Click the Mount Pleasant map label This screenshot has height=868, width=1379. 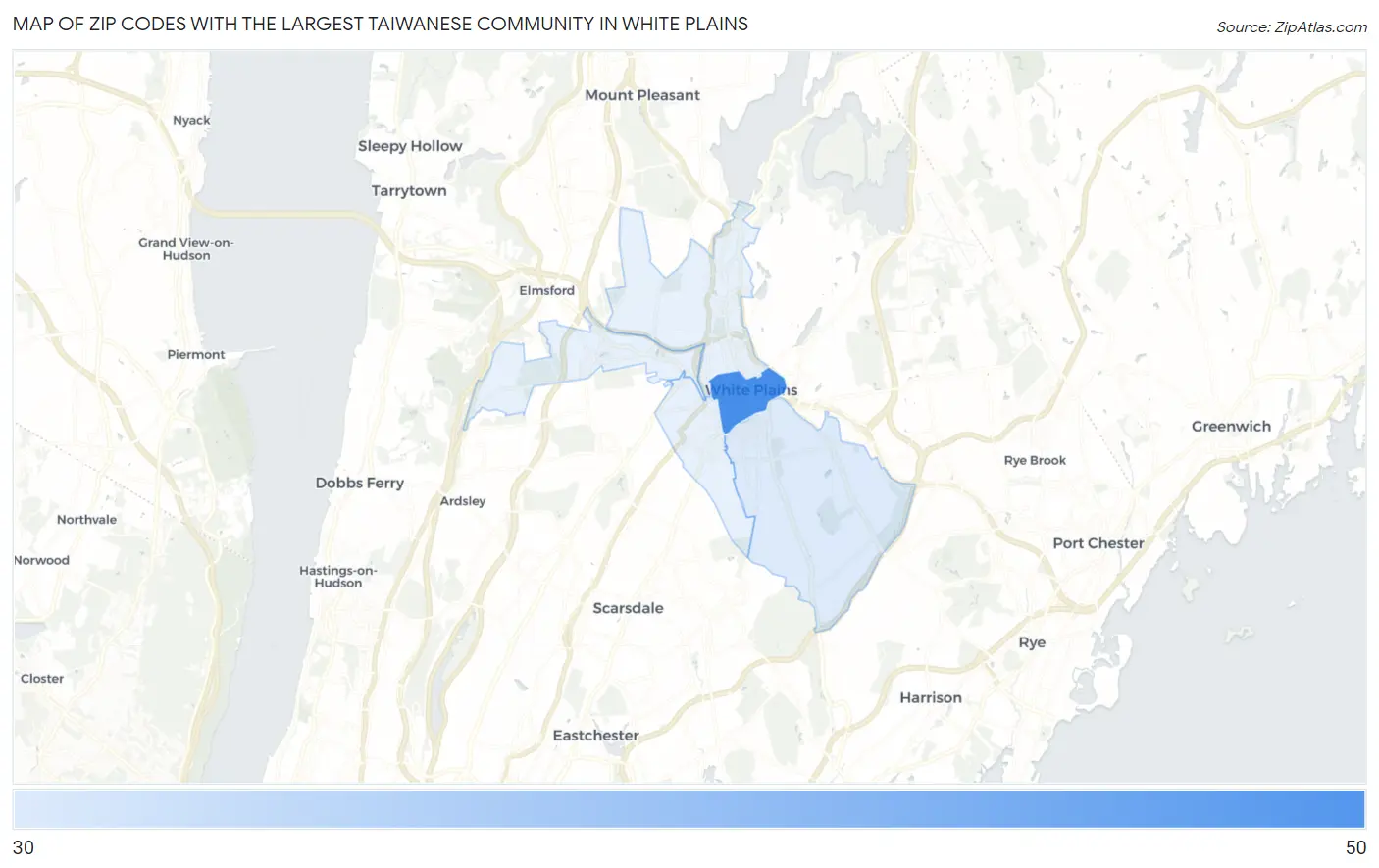[642, 95]
